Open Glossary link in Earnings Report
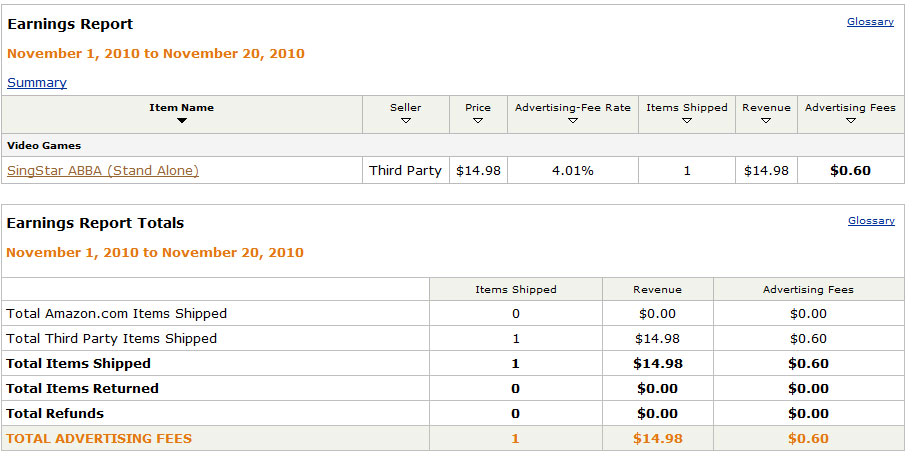 [870, 22]
